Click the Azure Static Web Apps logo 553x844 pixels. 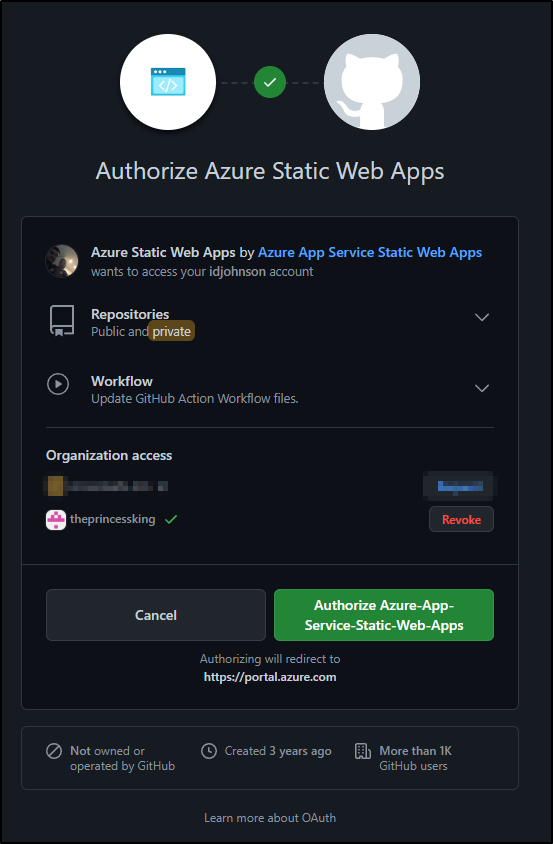click(x=168, y=82)
